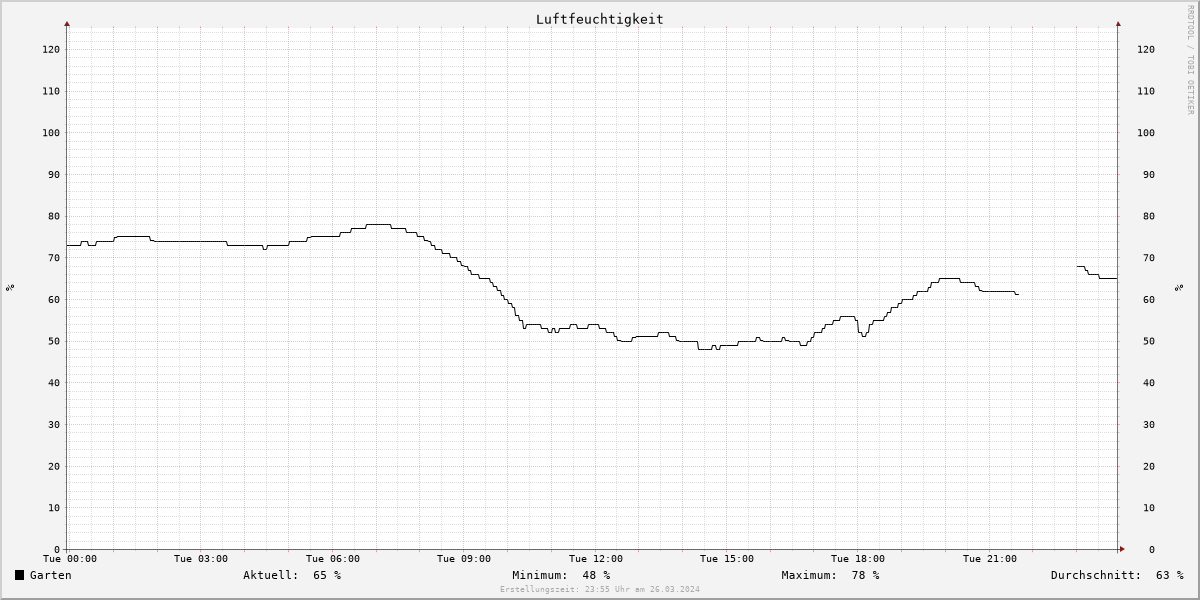
Task: Click the 'Aktuell: 65 %' value
Action: [292, 575]
